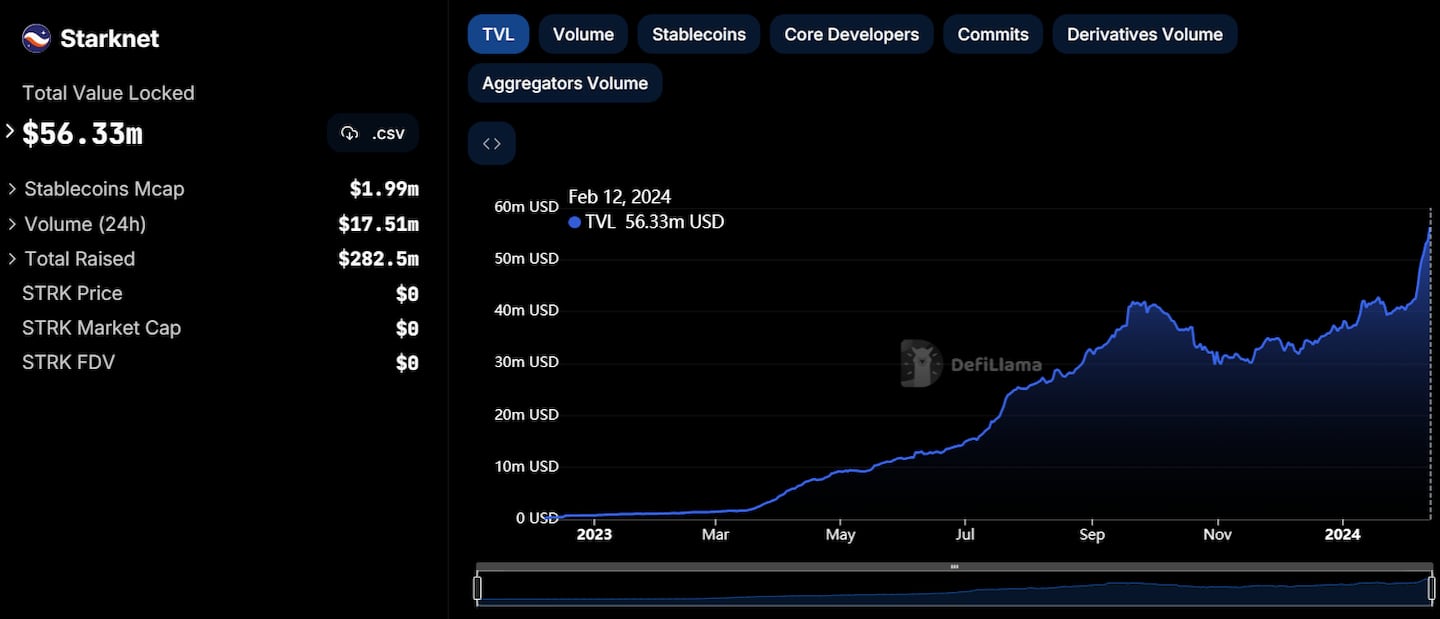Switch to the Commits tab
The image size is (1440, 619).
[x=993, y=34]
